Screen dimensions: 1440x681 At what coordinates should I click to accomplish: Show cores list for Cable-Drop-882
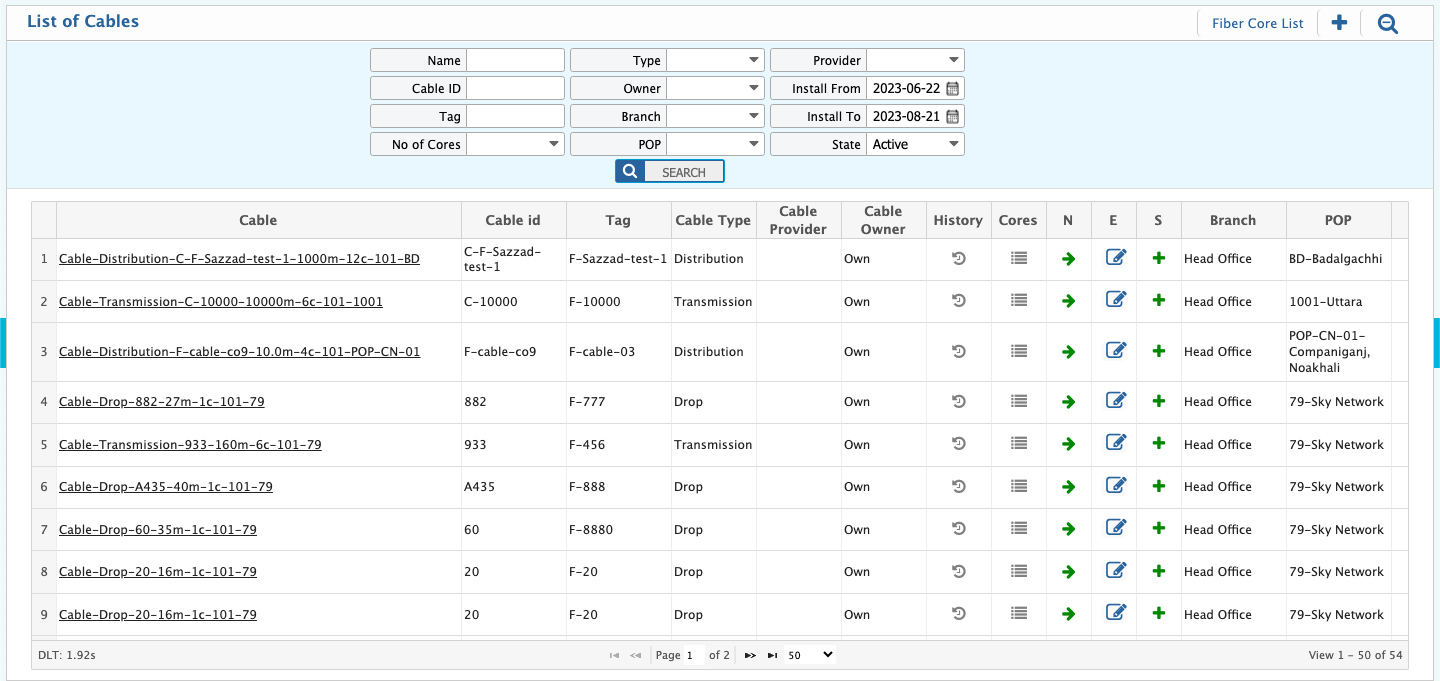point(1018,401)
